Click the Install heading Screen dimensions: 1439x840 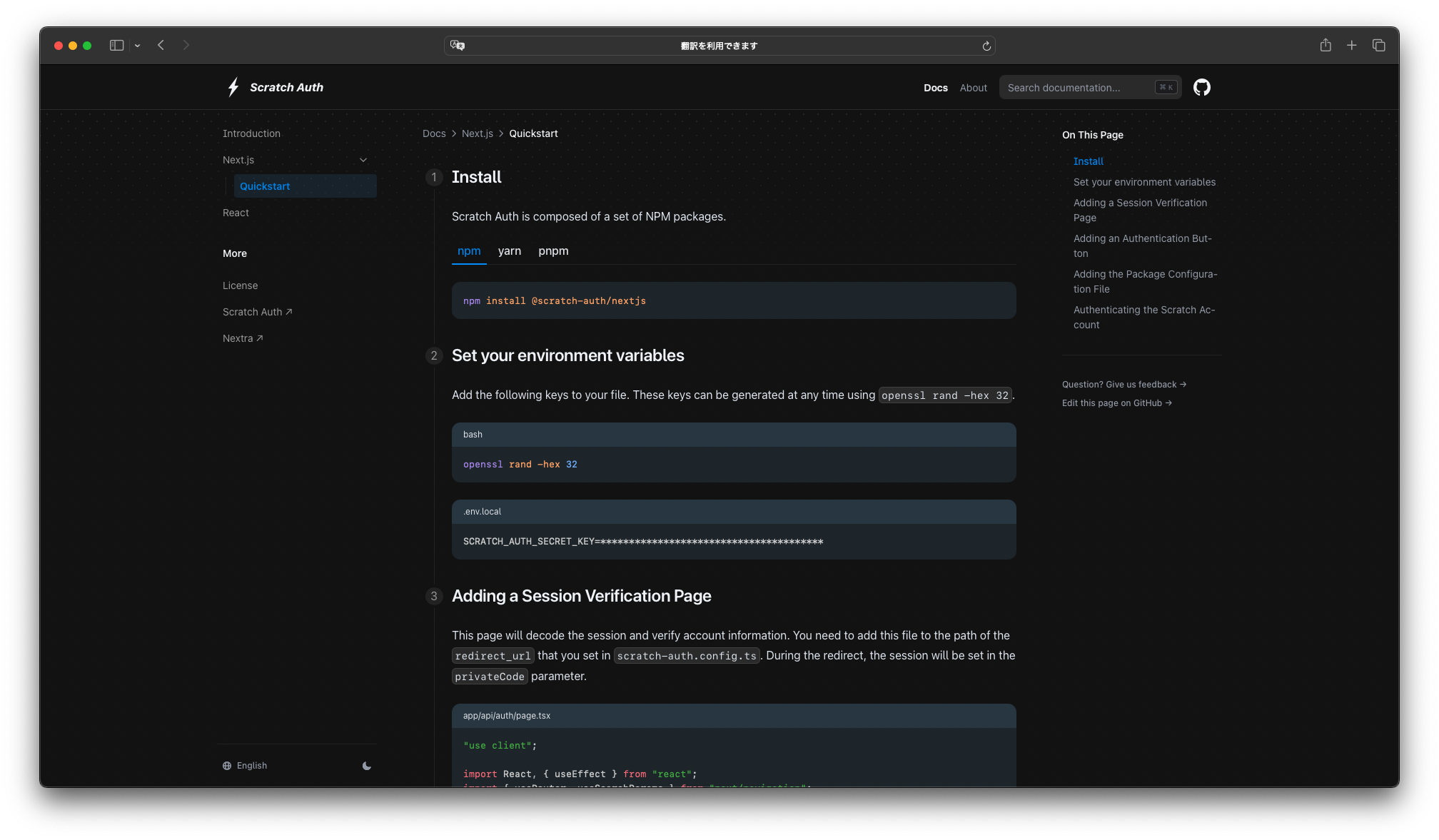(477, 177)
